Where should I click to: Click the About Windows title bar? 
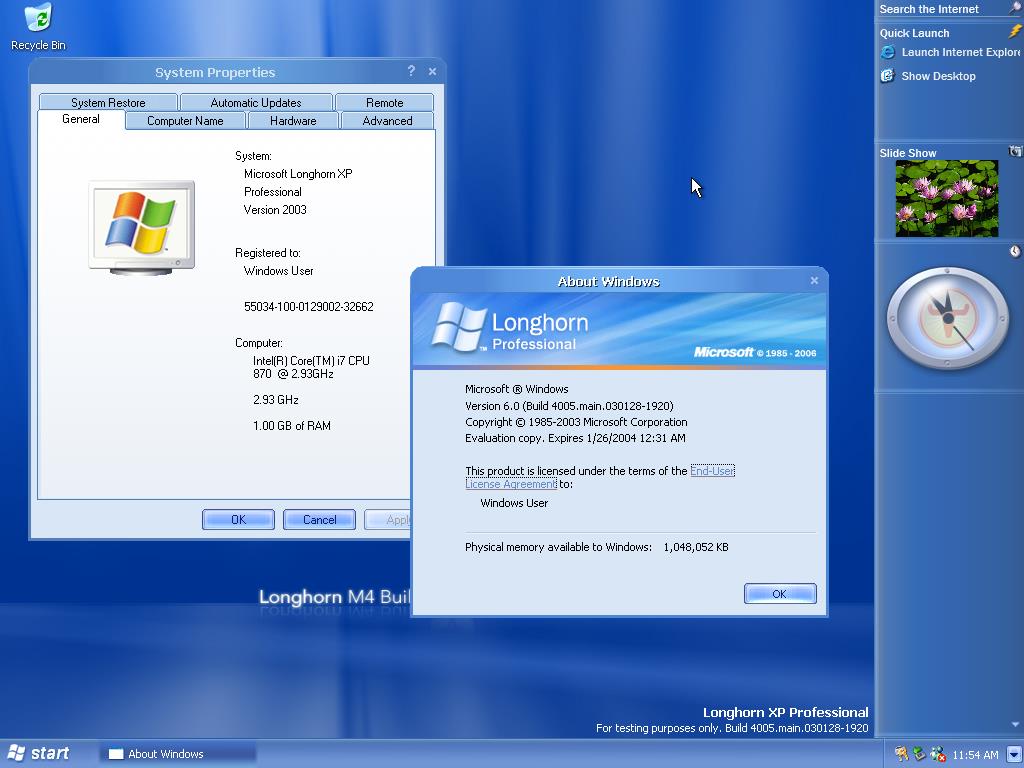(607, 281)
